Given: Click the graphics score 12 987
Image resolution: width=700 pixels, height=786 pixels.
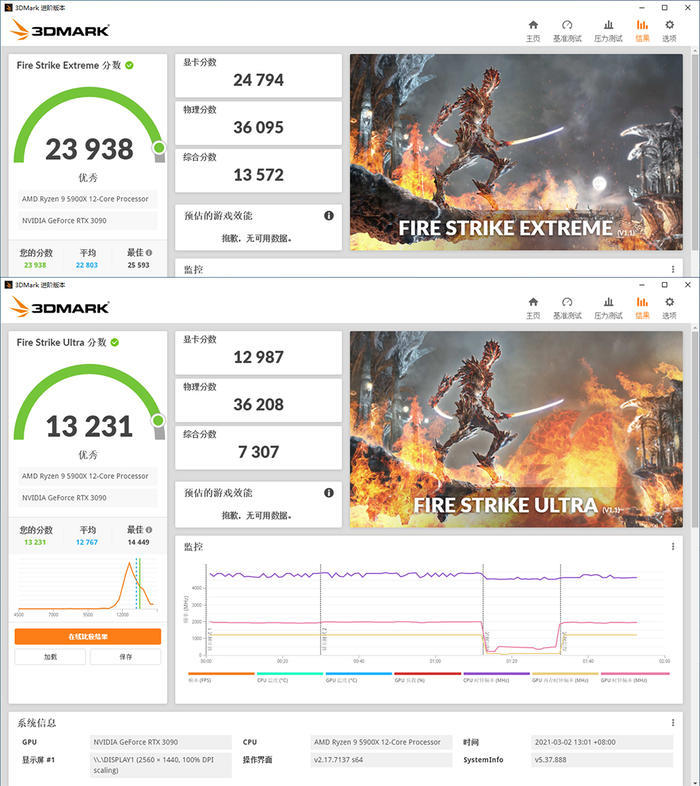Looking at the screenshot, I should pos(258,357).
